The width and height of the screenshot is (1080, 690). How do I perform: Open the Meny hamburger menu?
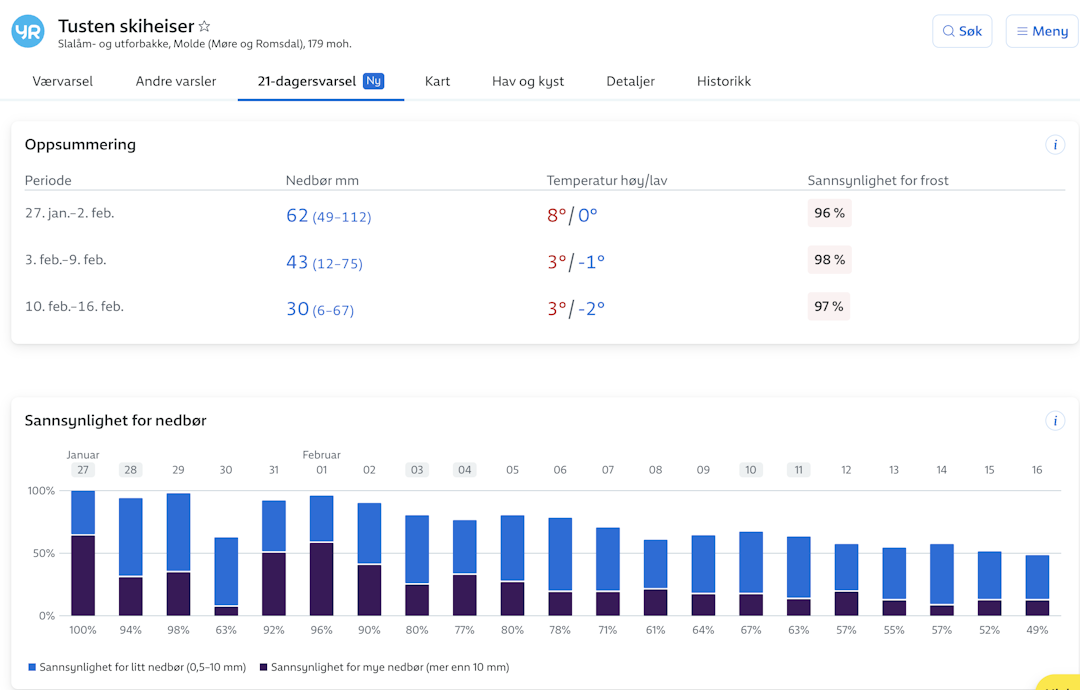1042,31
